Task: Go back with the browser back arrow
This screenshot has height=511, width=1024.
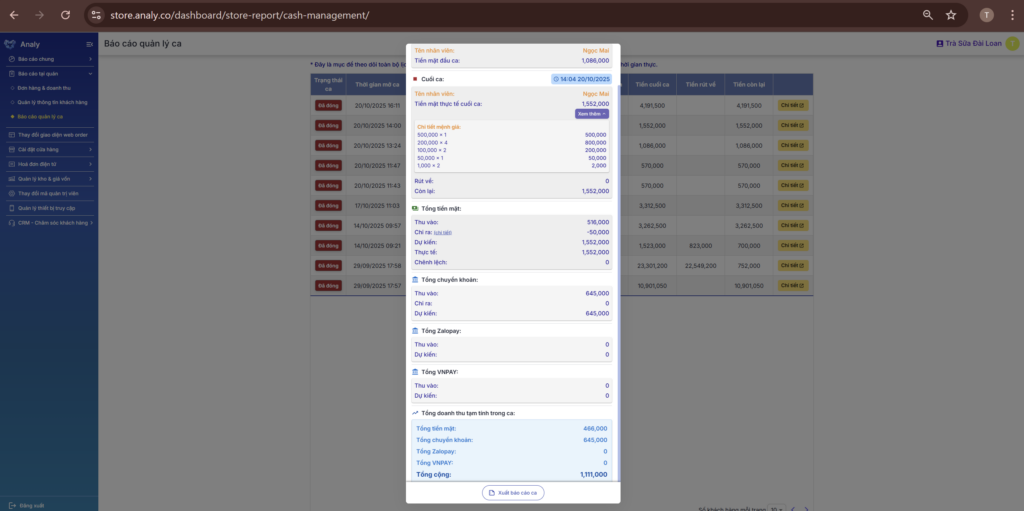Action: click(x=14, y=15)
